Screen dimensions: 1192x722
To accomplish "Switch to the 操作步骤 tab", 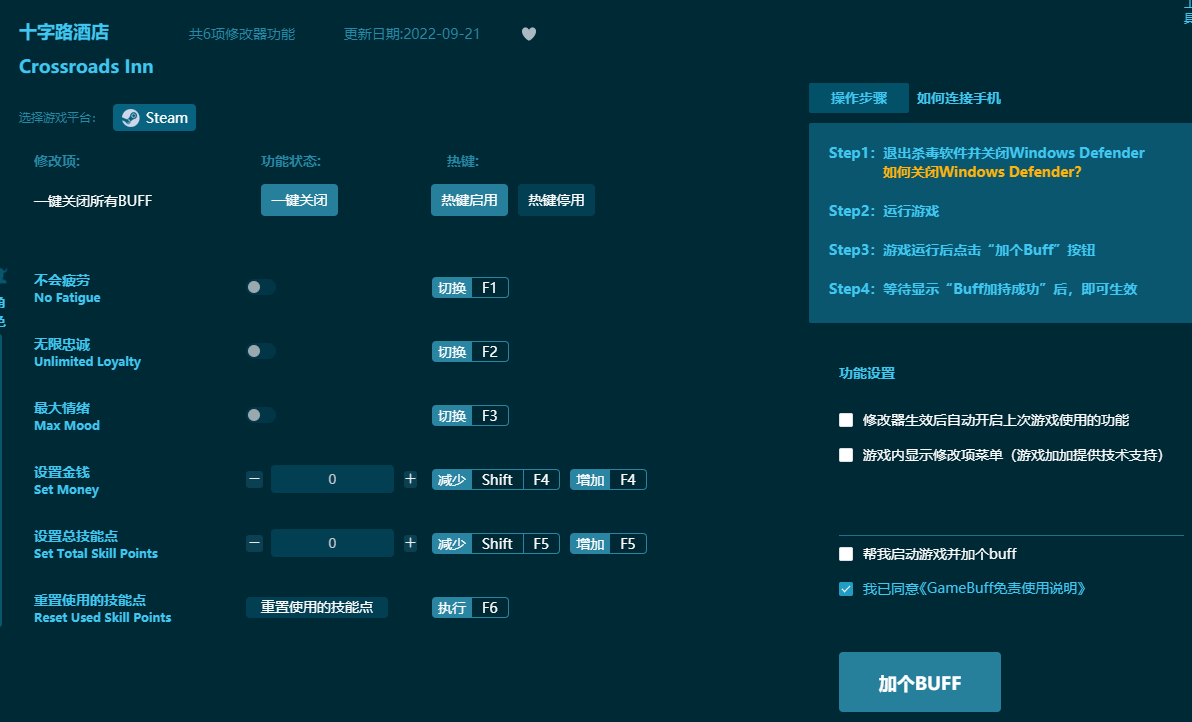I will point(859,98).
